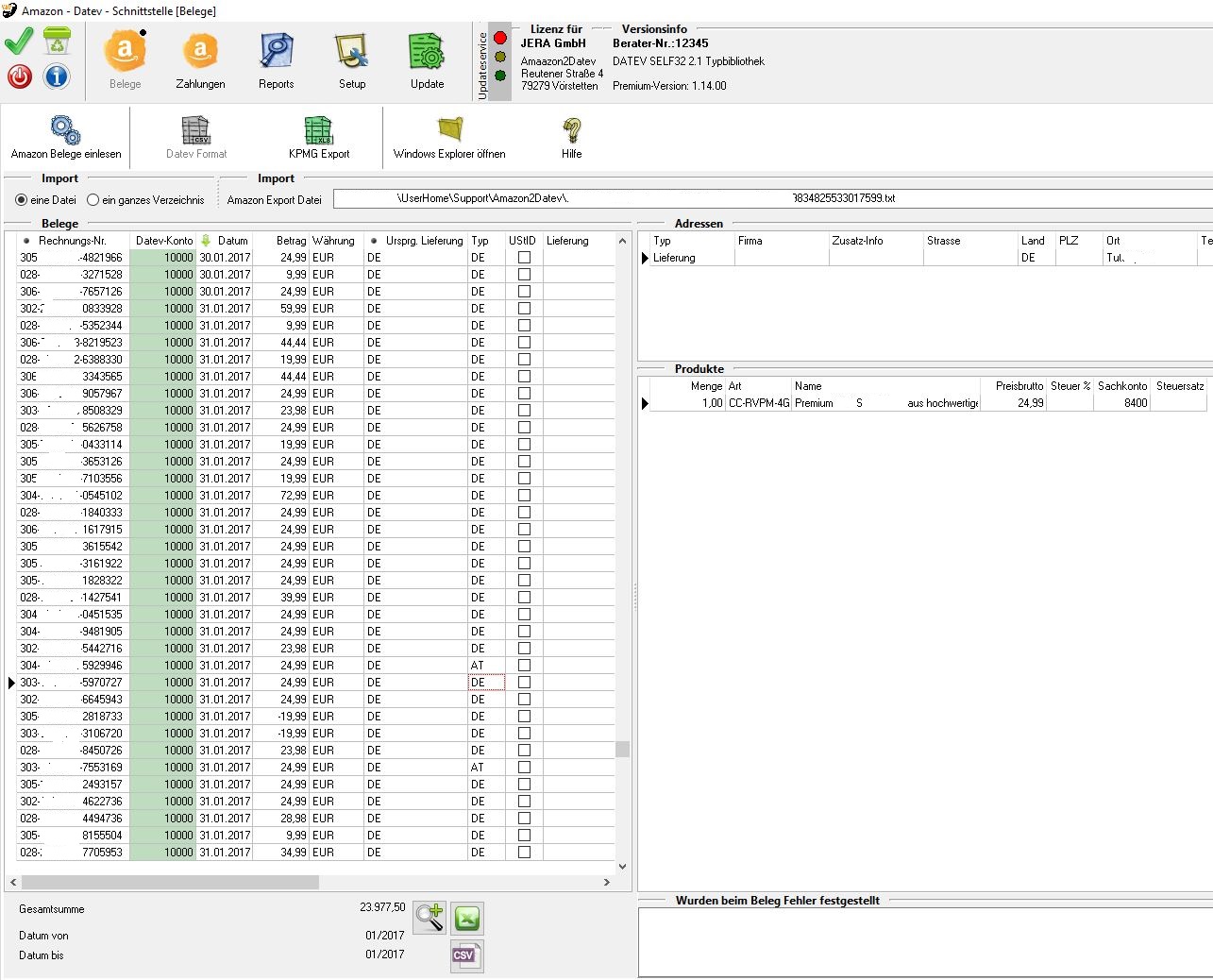Click the USt-ID column header
Image resolution: width=1213 pixels, height=980 pixels.
[x=524, y=241]
